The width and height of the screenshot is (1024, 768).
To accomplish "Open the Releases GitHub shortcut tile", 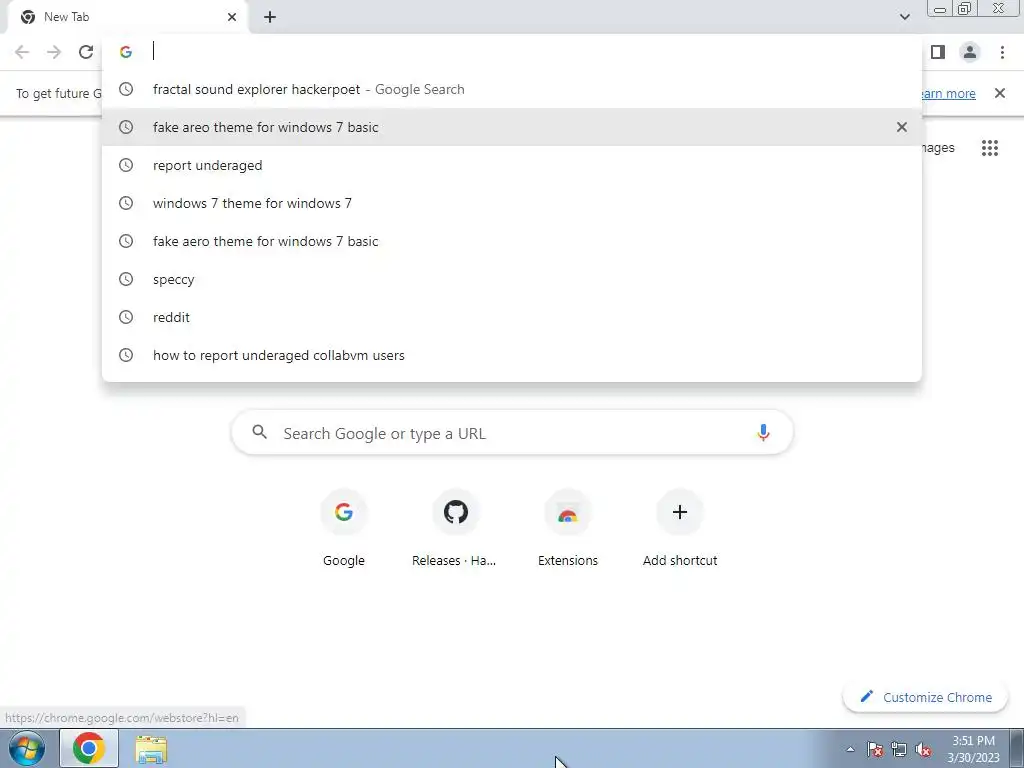I will pyautogui.click(x=455, y=529).
